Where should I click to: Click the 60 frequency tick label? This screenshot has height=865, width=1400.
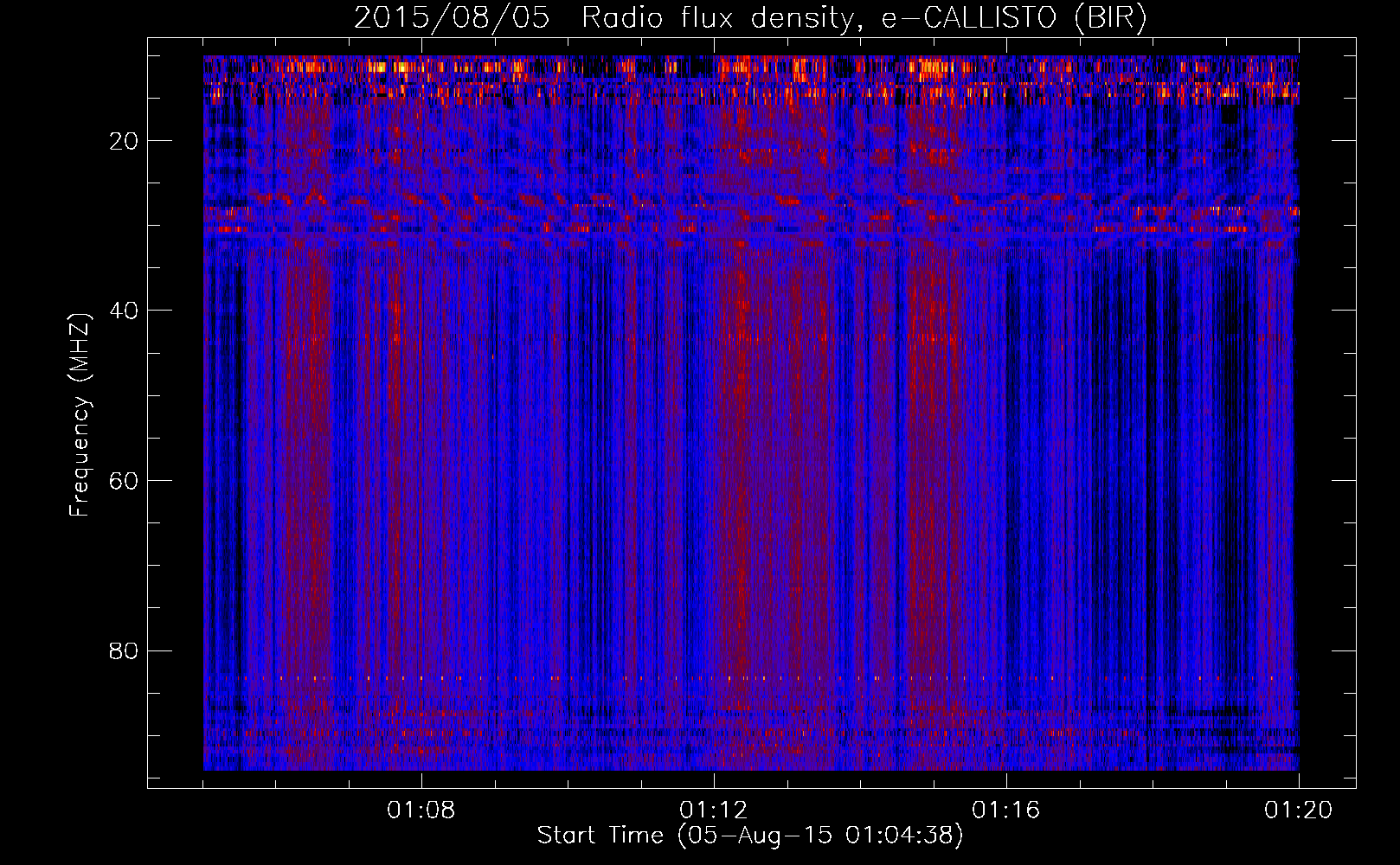point(124,481)
